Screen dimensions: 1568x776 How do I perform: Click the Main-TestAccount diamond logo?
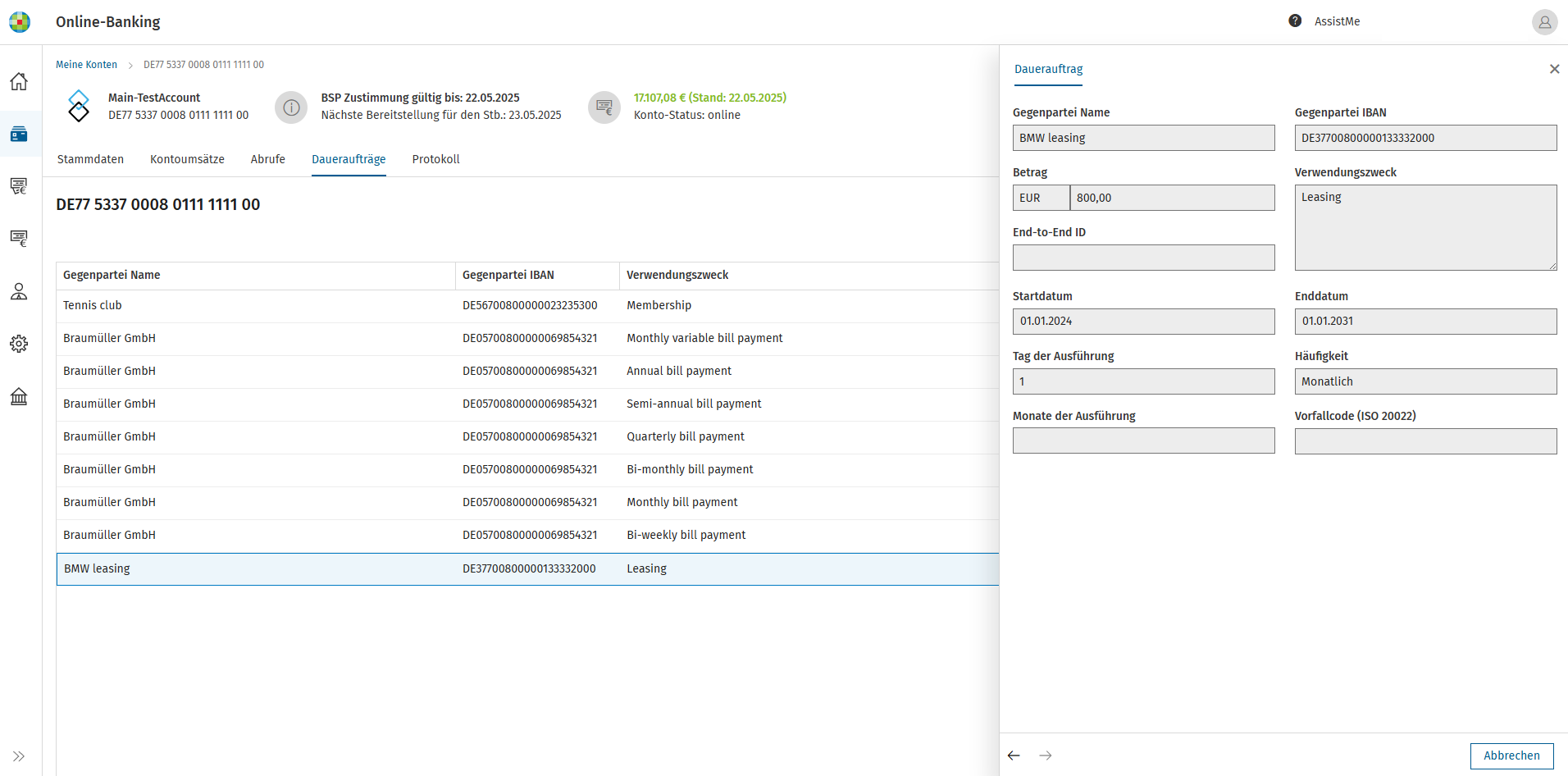(79, 107)
